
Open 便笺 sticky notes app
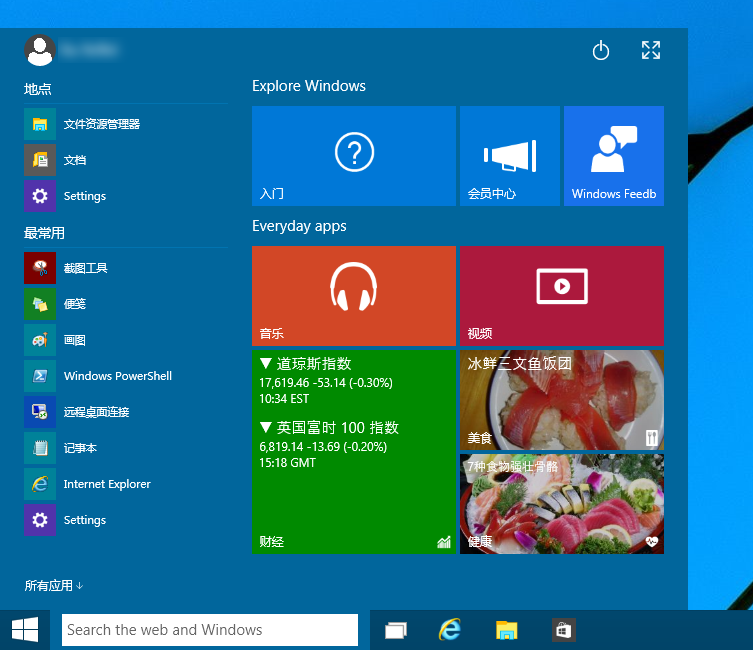126,304
